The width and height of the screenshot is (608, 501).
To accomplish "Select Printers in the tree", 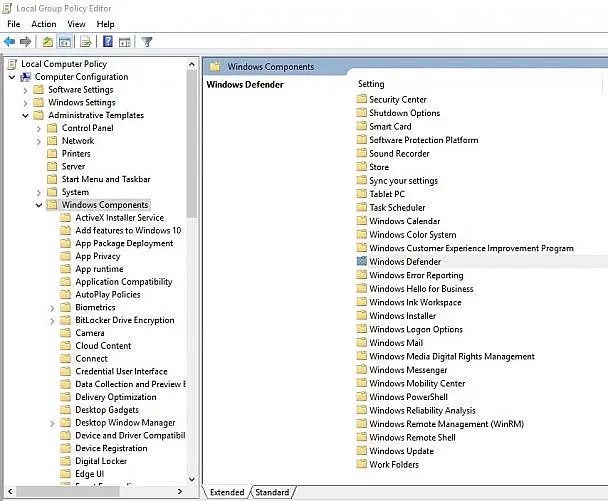I will (x=76, y=154).
